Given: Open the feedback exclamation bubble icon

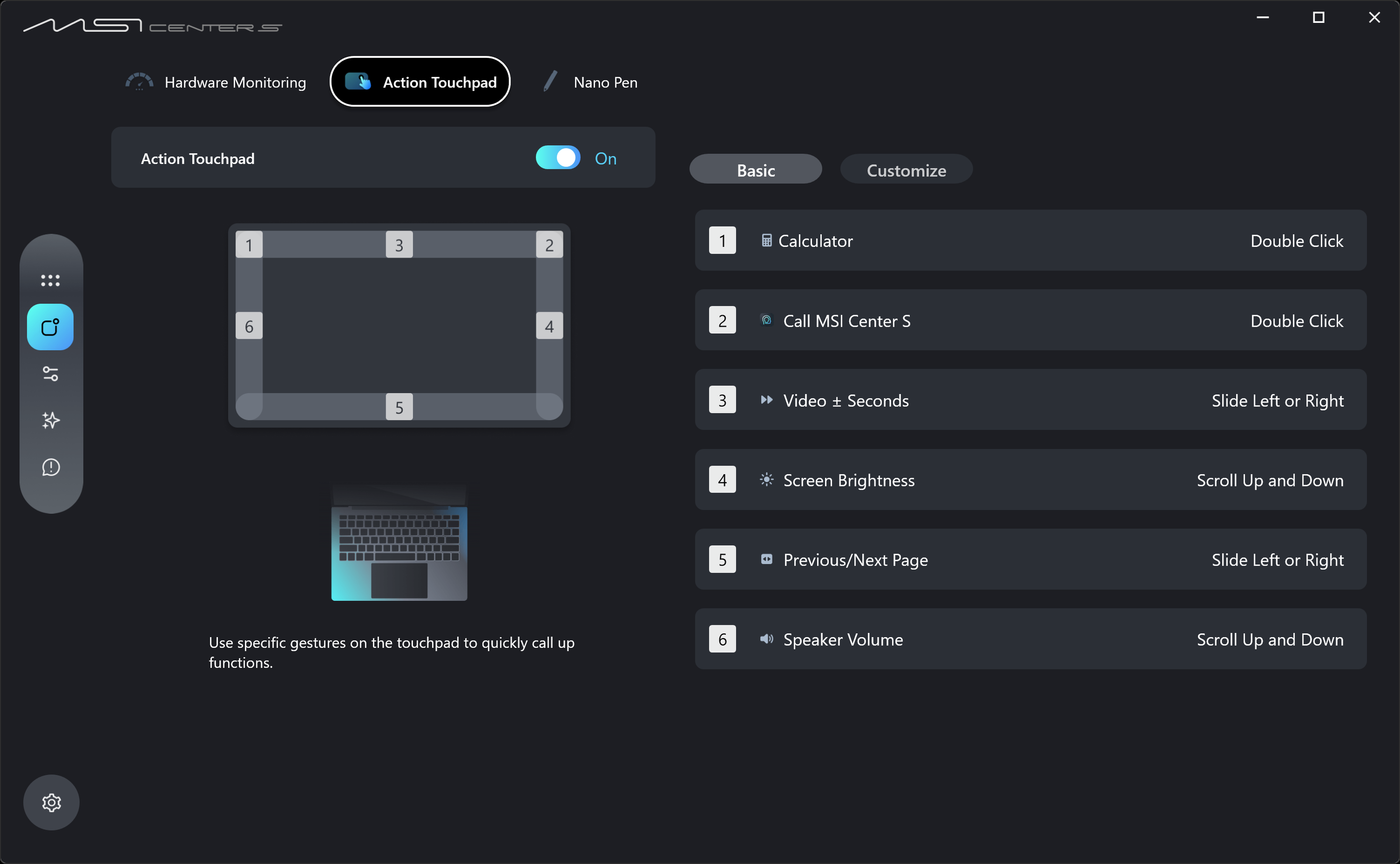Looking at the screenshot, I should coord(50,467).
